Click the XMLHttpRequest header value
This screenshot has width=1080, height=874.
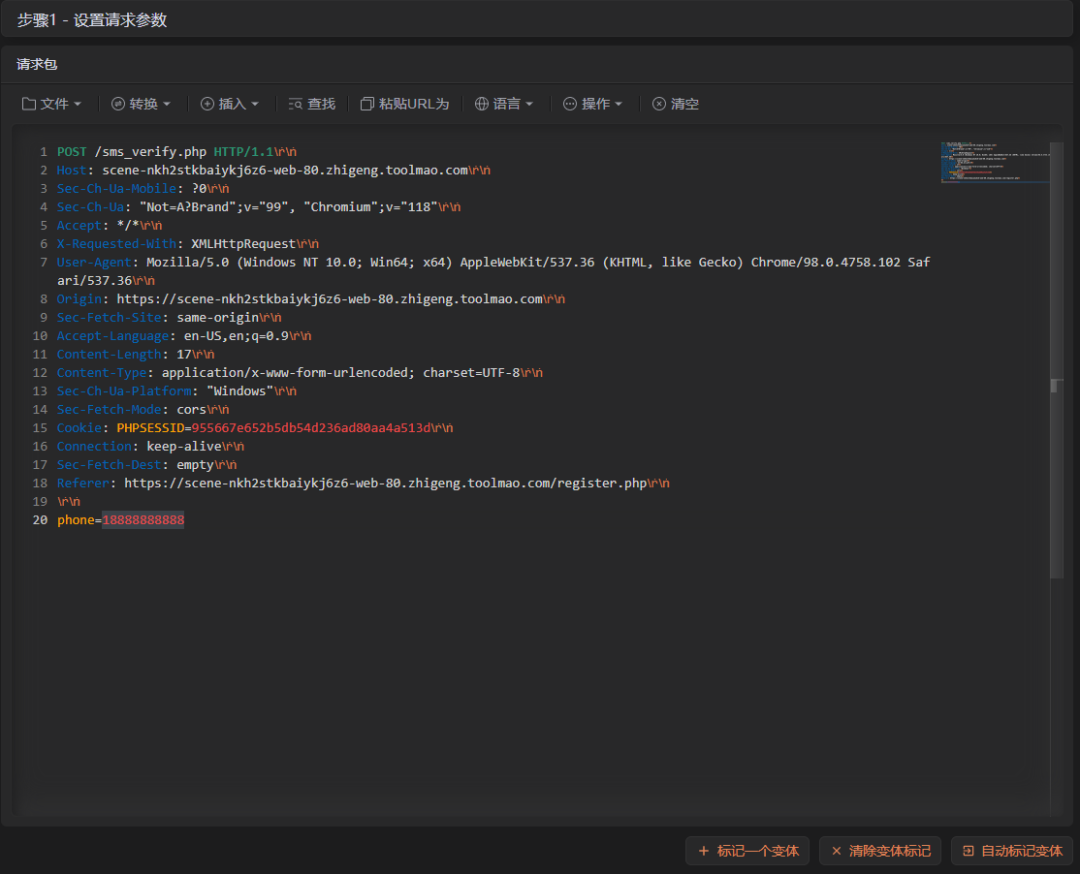[x=243, y=244]
